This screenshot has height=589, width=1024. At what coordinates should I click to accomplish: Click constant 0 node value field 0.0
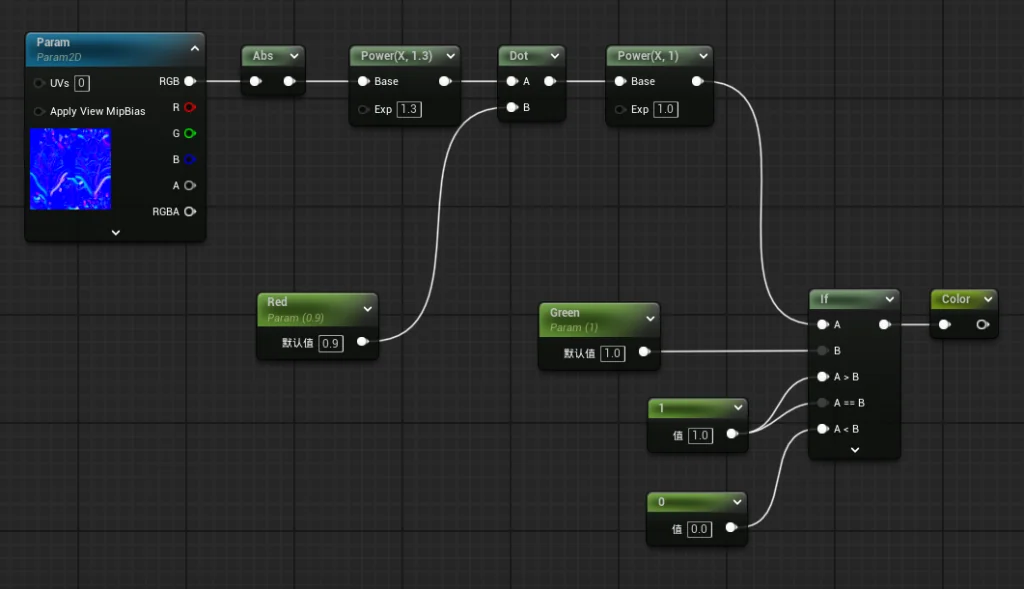click(x=699, y=529)
